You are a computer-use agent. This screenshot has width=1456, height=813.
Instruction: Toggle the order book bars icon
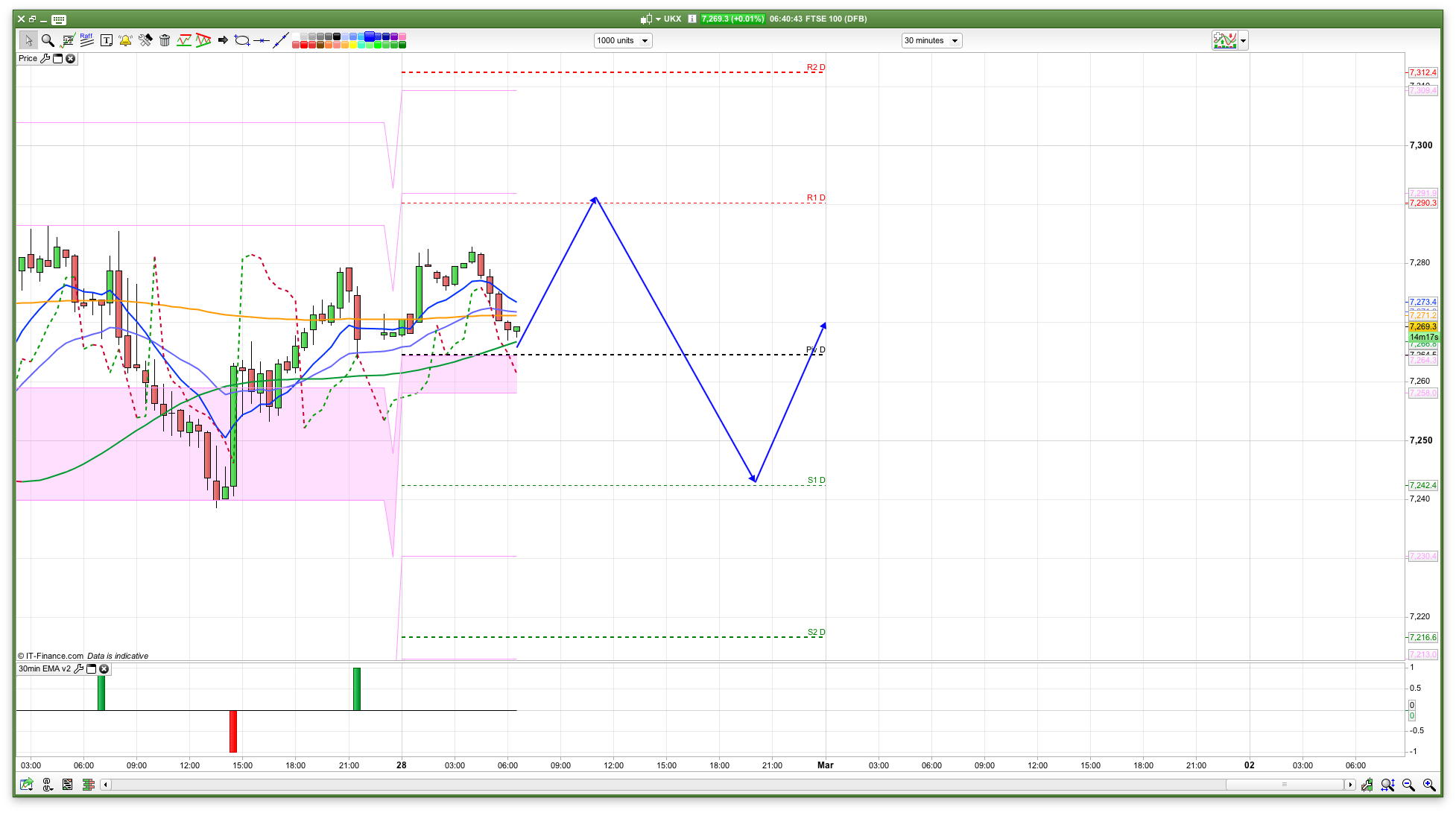pyautogui.click(x=88, y=785)
